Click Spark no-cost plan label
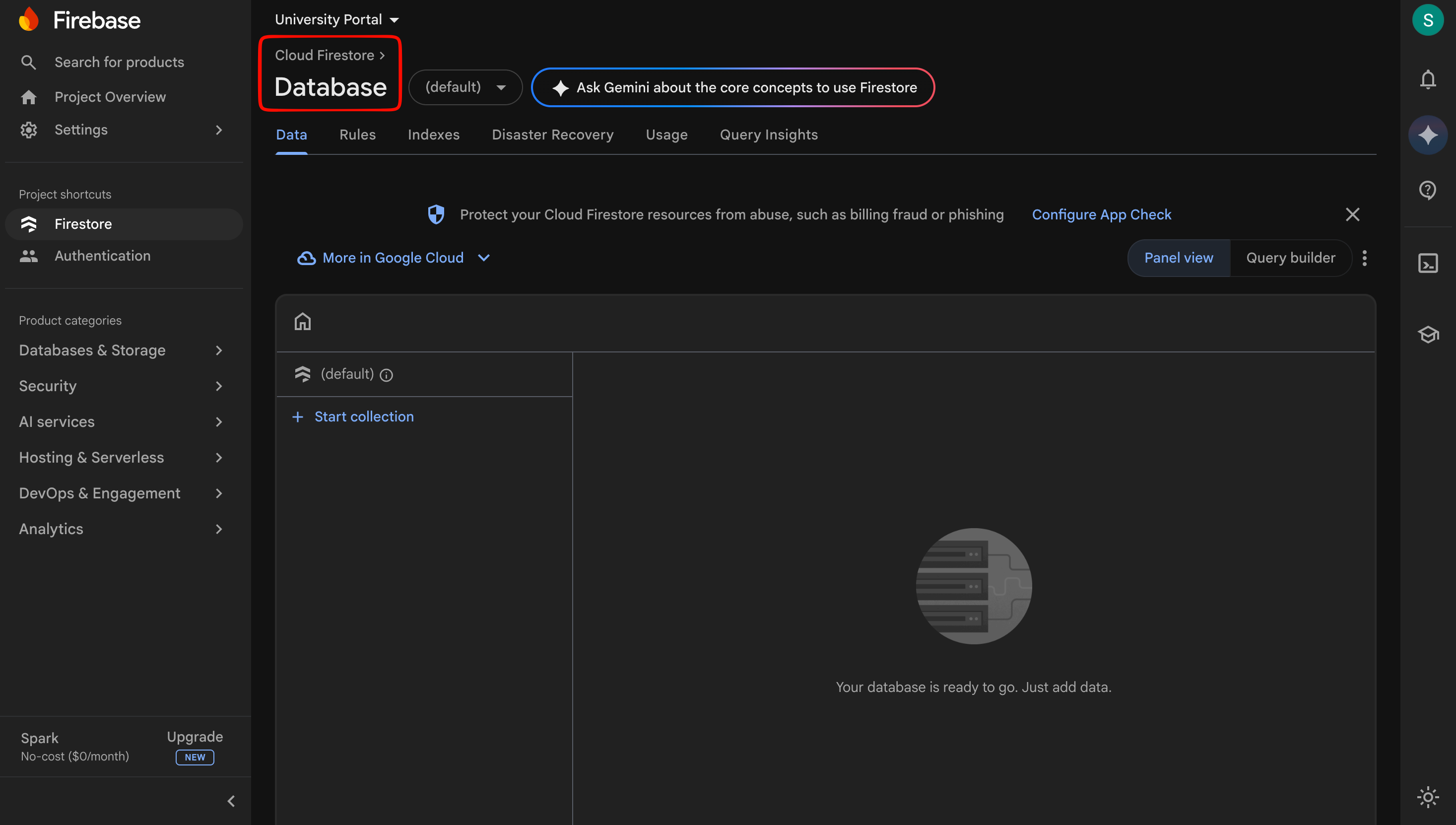The height and width of the screenshot is (825, 1456). (x=75, y=747)
